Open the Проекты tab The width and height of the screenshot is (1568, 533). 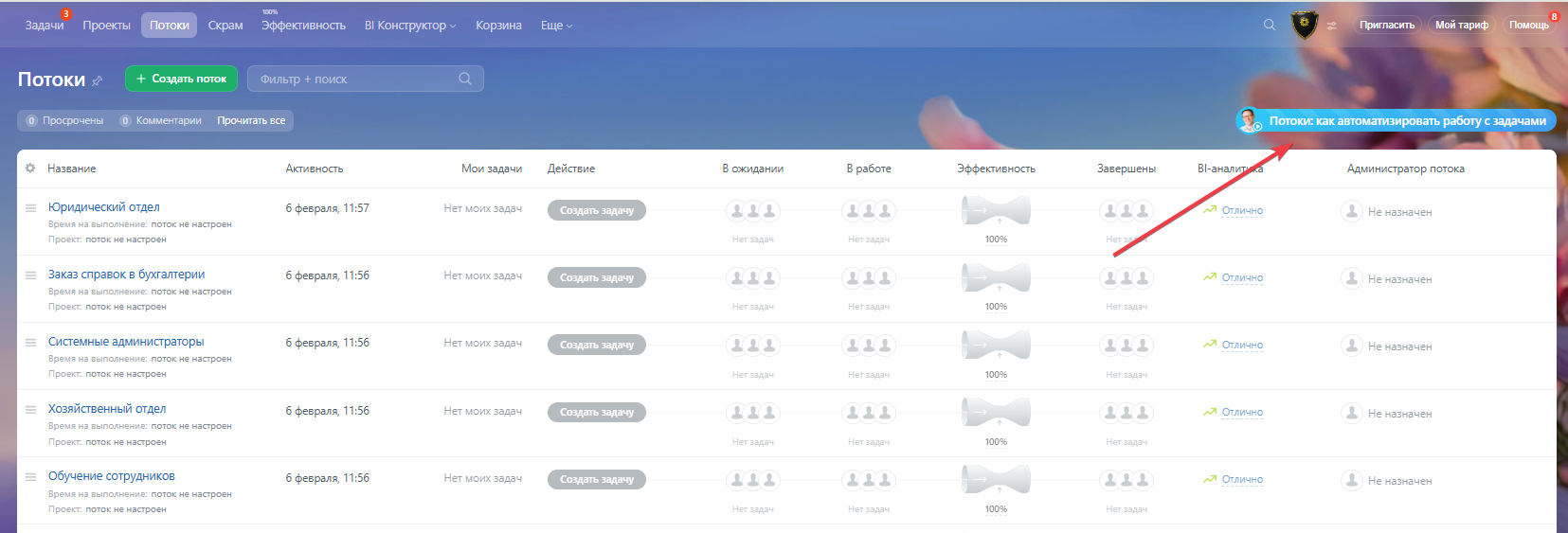pyautogui.click(x=106, y=26)
